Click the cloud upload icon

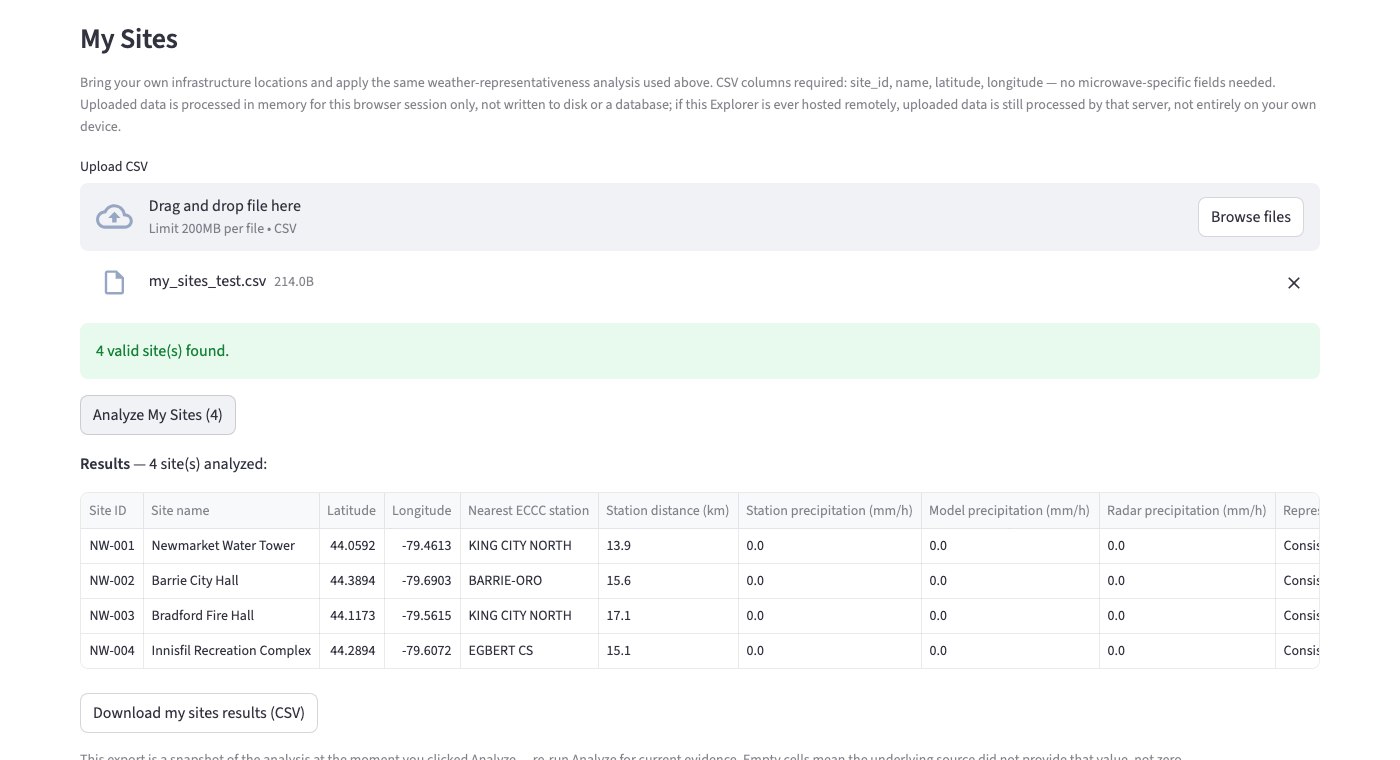(114, 217)
